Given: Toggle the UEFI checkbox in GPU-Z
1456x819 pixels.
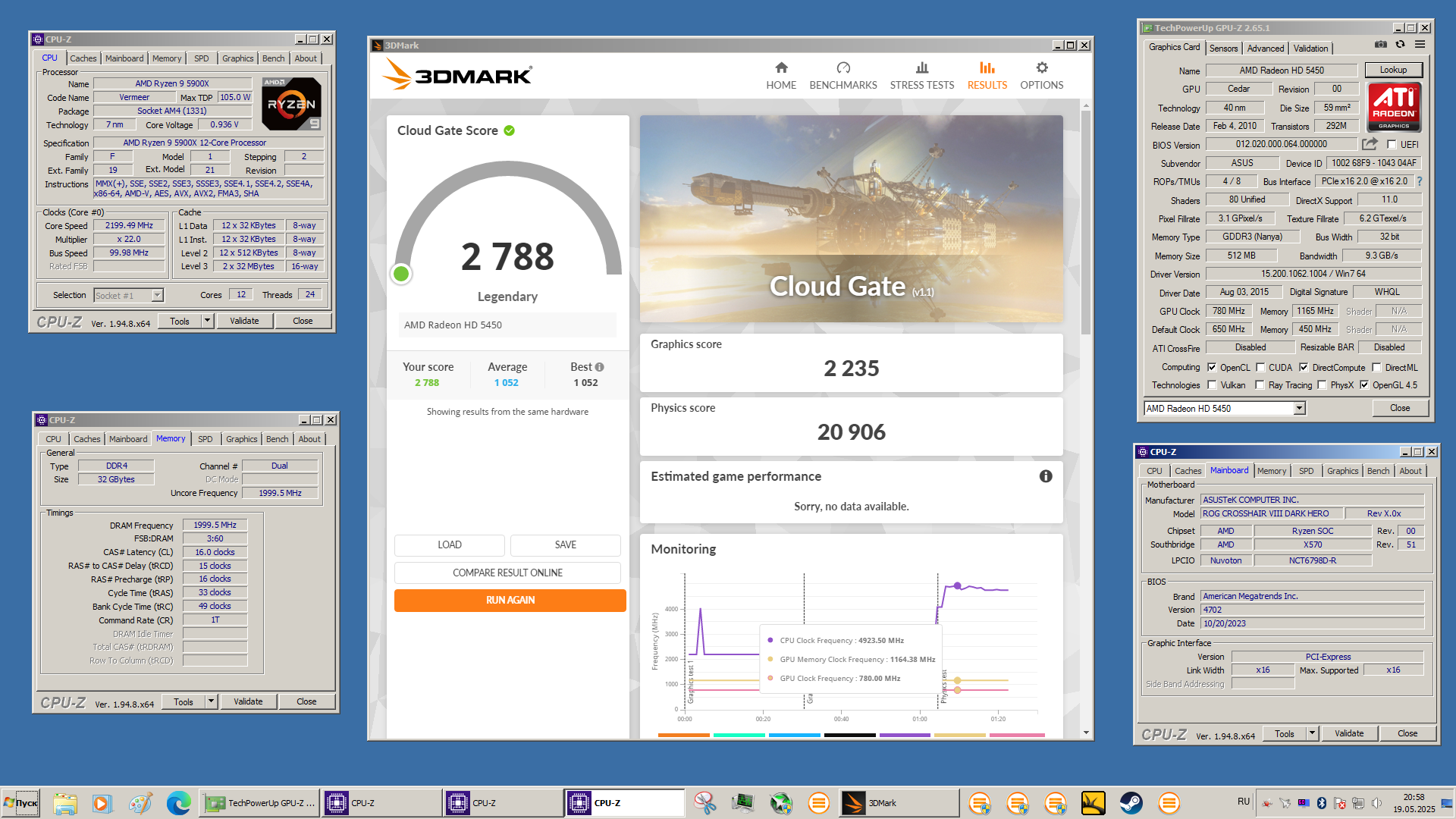Looking at the screenshot, I should coord(1392,144).
